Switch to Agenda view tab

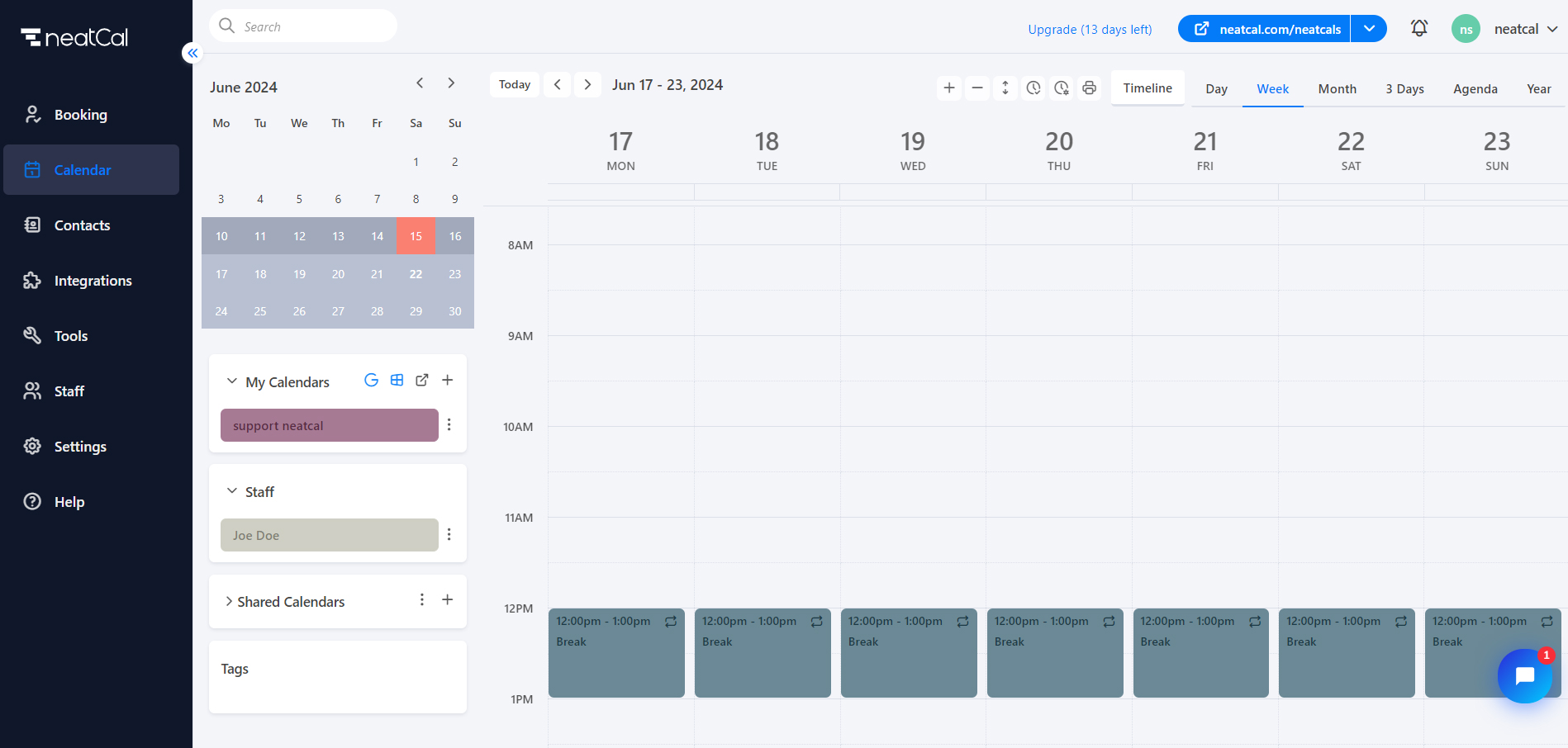pyautogui.click(x=1475, y=88)
